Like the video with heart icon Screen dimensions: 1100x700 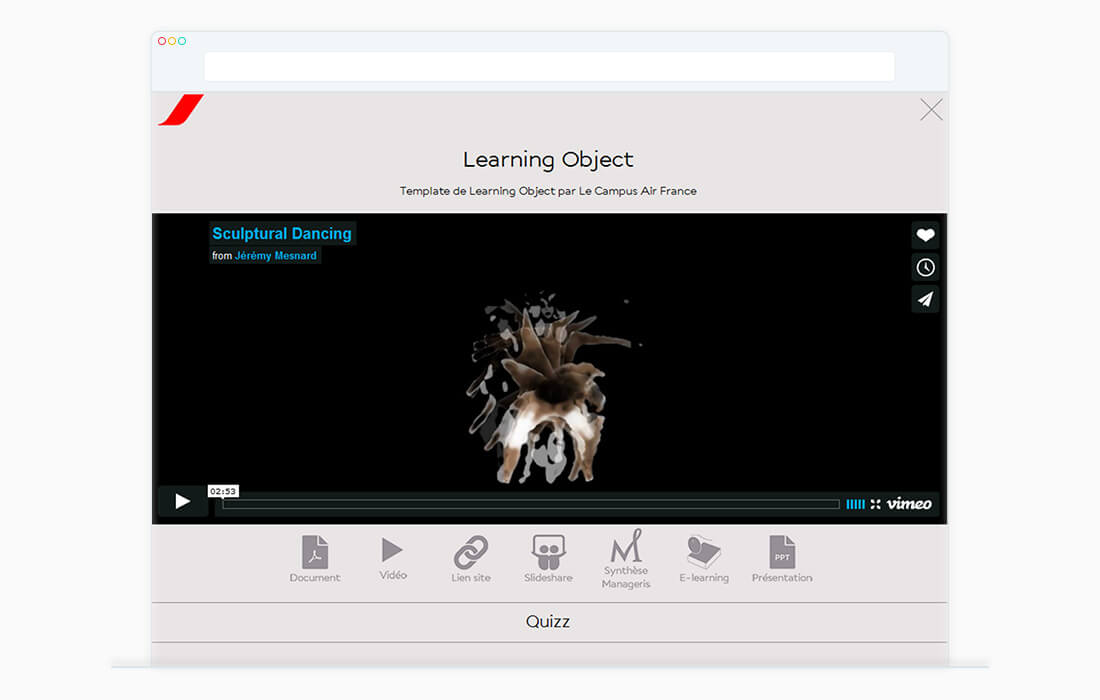925,236
